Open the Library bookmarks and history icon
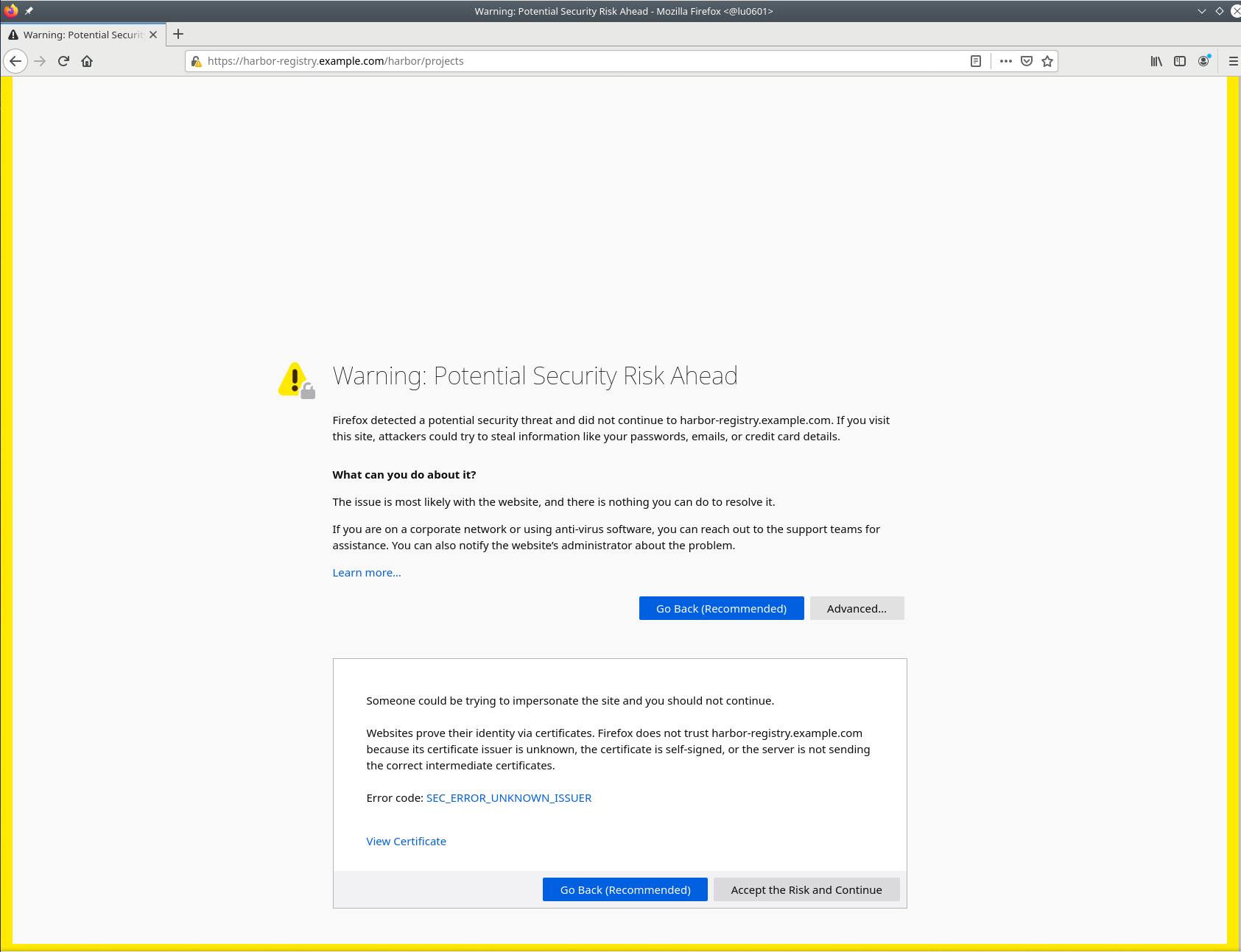This screenshot has width=1241, height=952. (1156, 61)
